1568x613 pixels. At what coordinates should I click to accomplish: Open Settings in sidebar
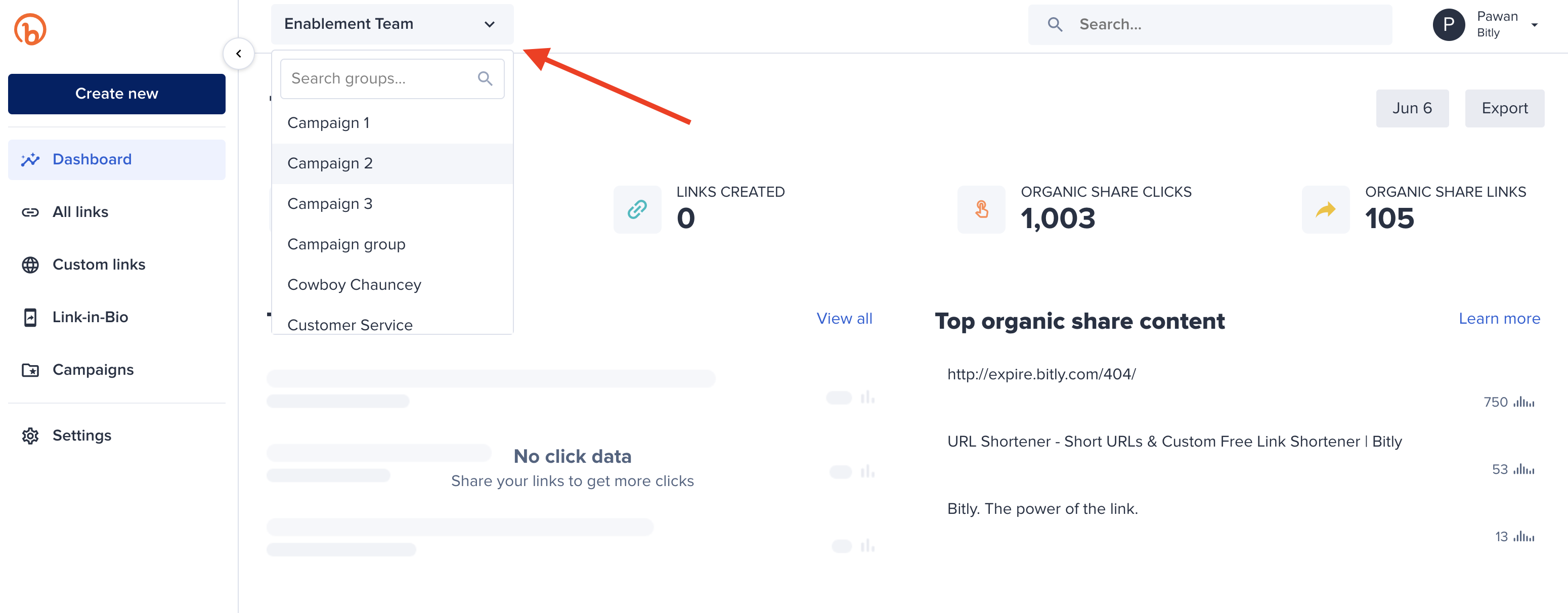[117, 436]
